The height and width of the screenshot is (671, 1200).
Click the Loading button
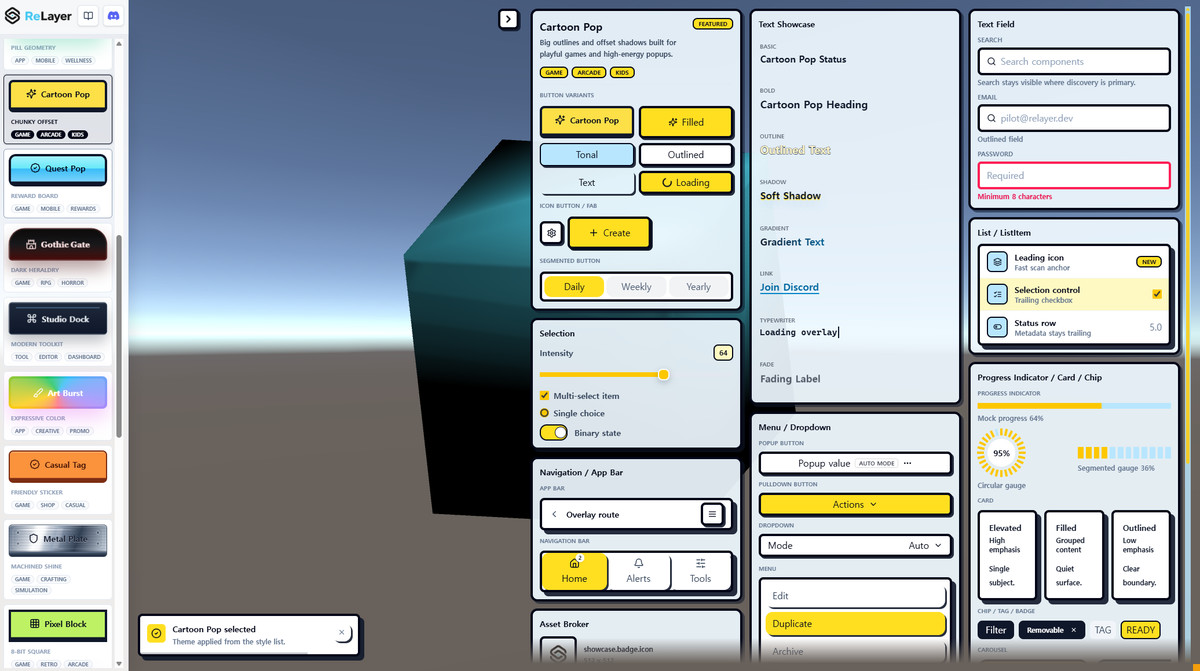[x=686, y=182]
